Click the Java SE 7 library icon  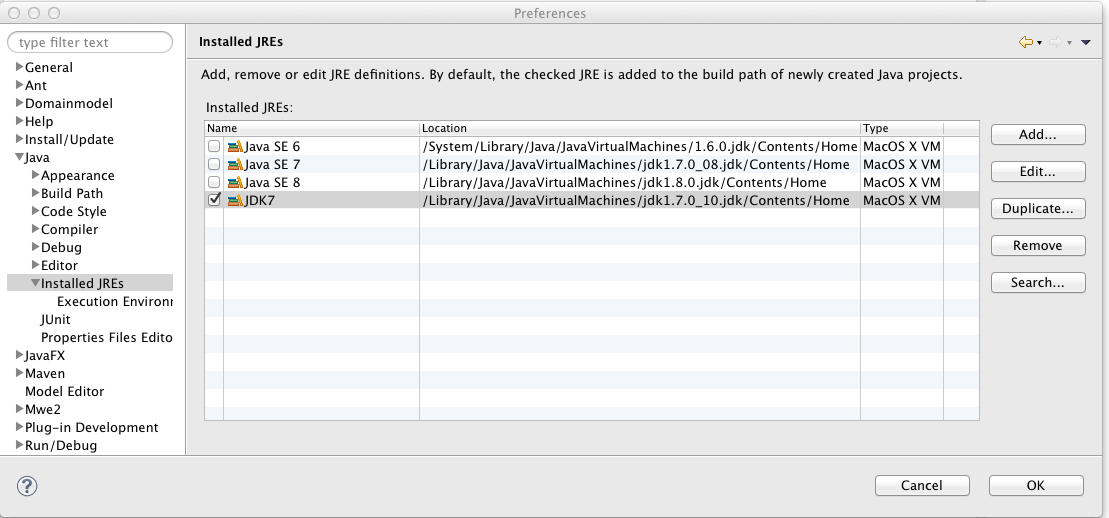pyautogui.click(x=235, y=165)
